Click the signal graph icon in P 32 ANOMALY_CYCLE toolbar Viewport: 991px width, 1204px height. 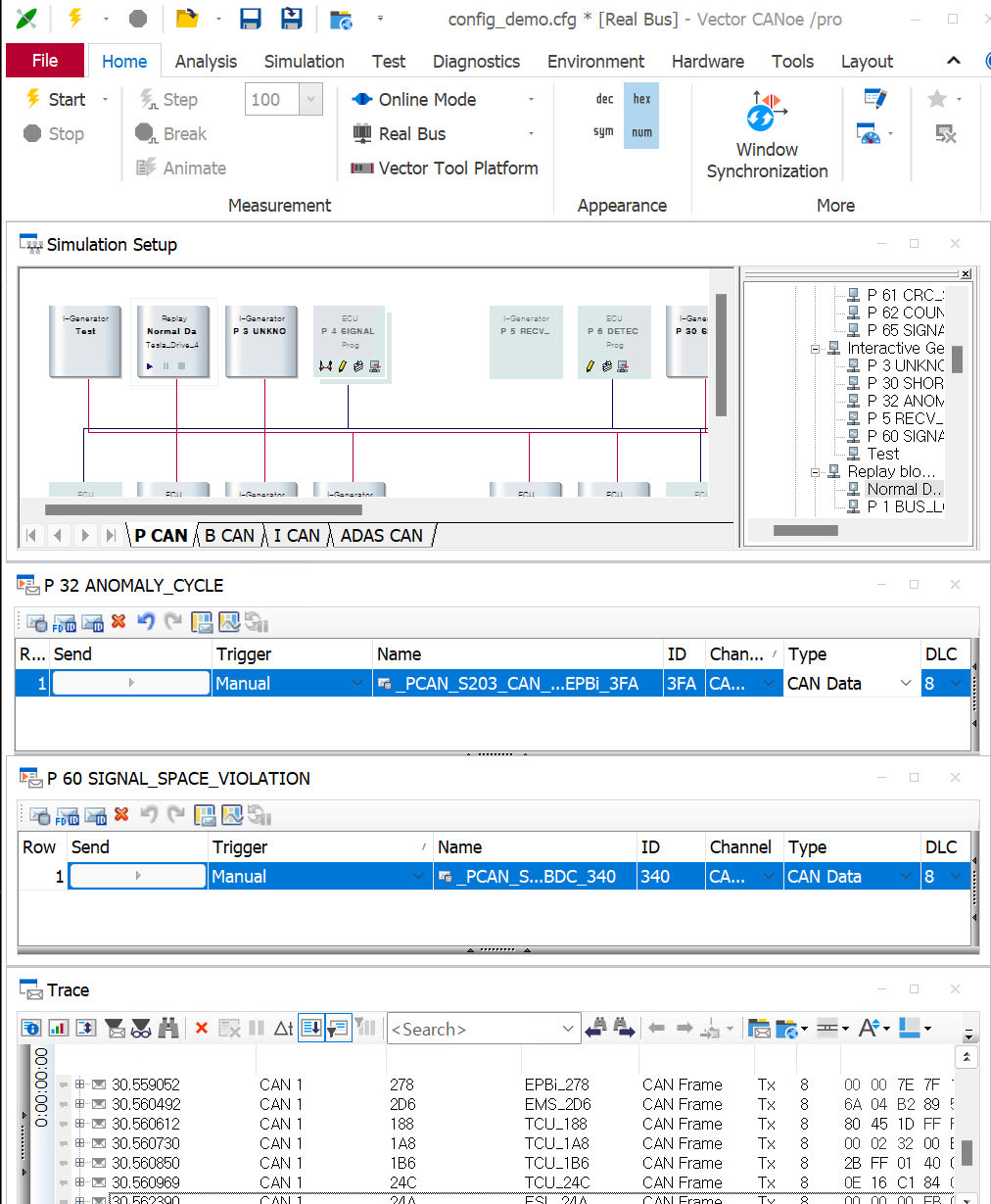[x=229, y=622]
